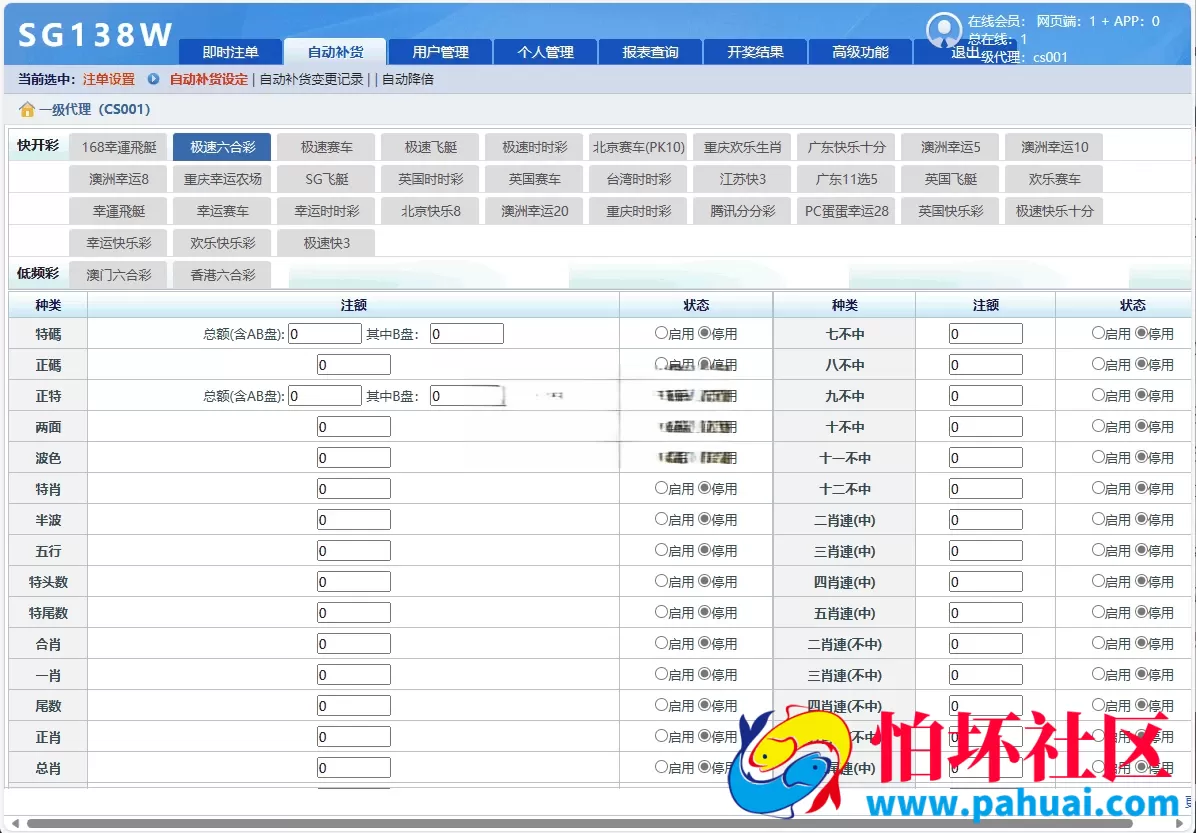Open 自动补货变更记录 link
1196x833 pixels.
(311, 79)
